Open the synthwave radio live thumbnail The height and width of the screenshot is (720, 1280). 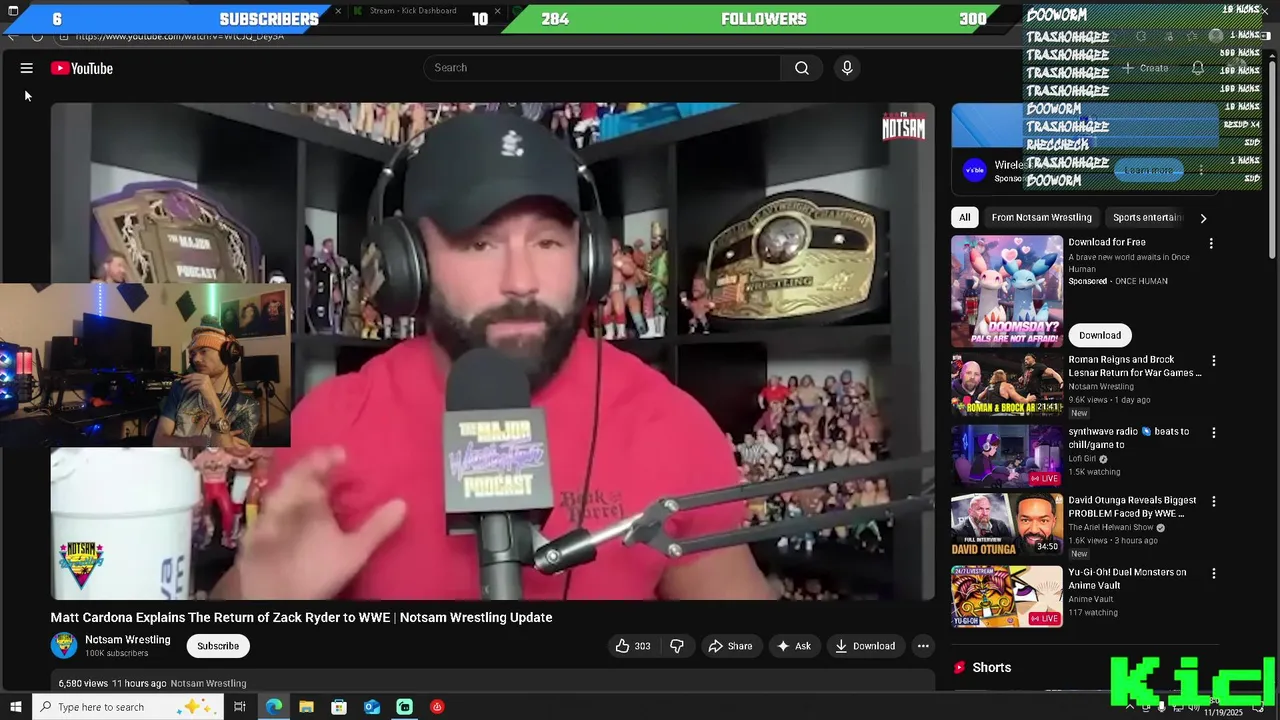(1007, 456)
